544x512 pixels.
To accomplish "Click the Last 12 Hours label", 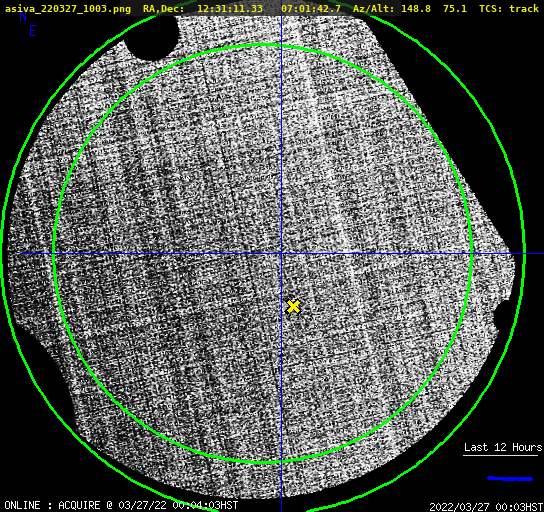I will [x=503, y=447].
